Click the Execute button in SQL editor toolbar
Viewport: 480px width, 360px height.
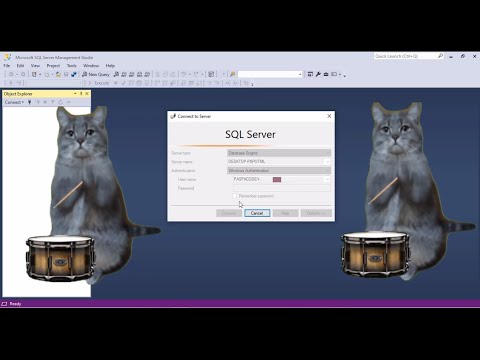(99, 83)
